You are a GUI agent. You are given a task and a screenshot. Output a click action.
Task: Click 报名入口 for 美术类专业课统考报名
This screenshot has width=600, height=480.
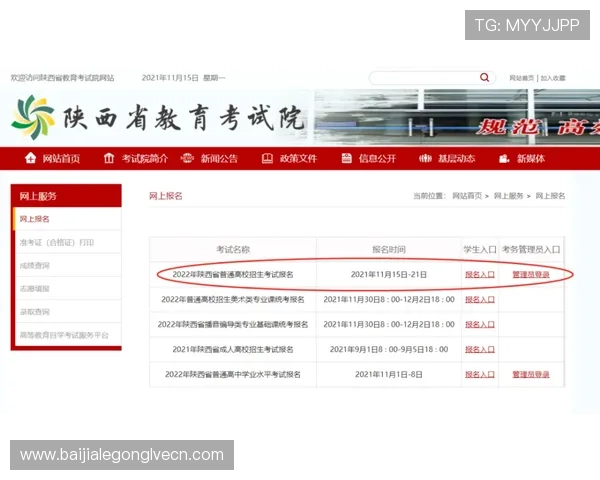coord(480,299)
